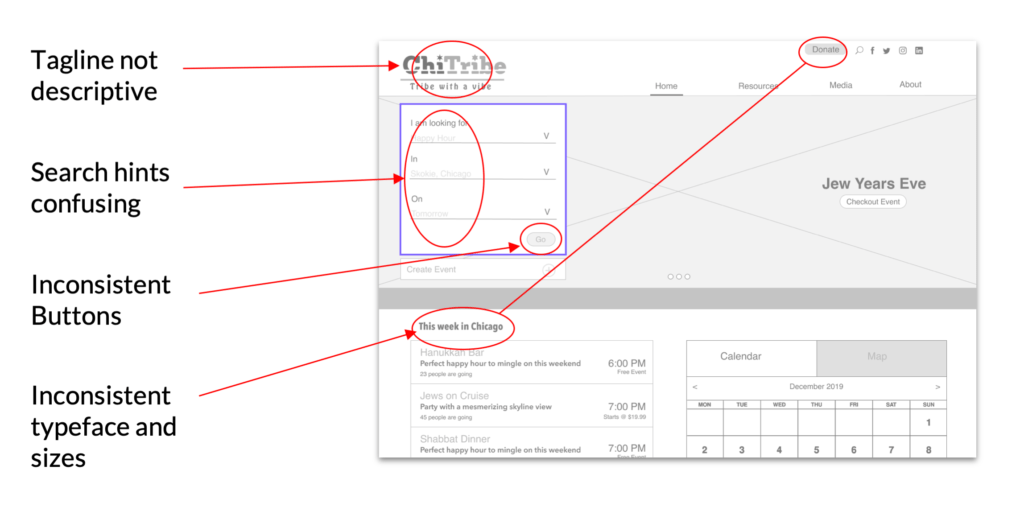The image size is (1024, 511).
Task: Select the first carousel dot
Action: (x=671, y=276)
